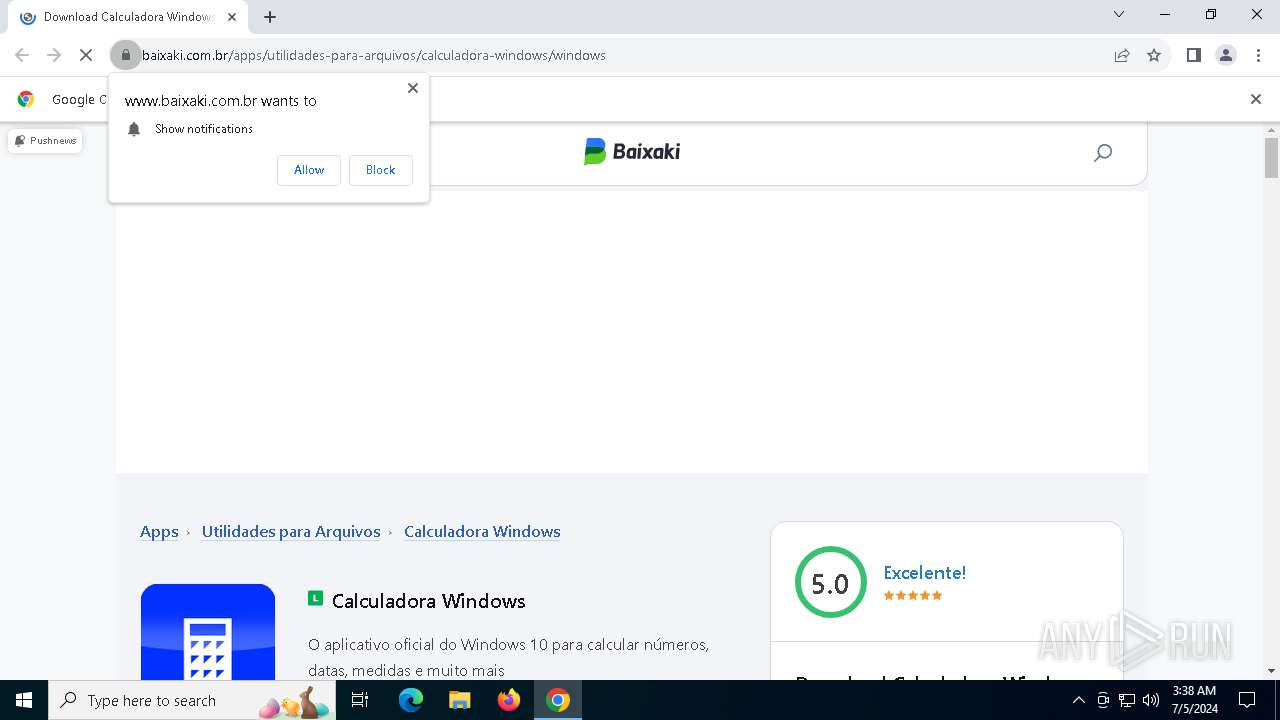This screenshot has height=720, width=1280.
Task: Click Chrome icon in taskbar
Action: point(558,700)
